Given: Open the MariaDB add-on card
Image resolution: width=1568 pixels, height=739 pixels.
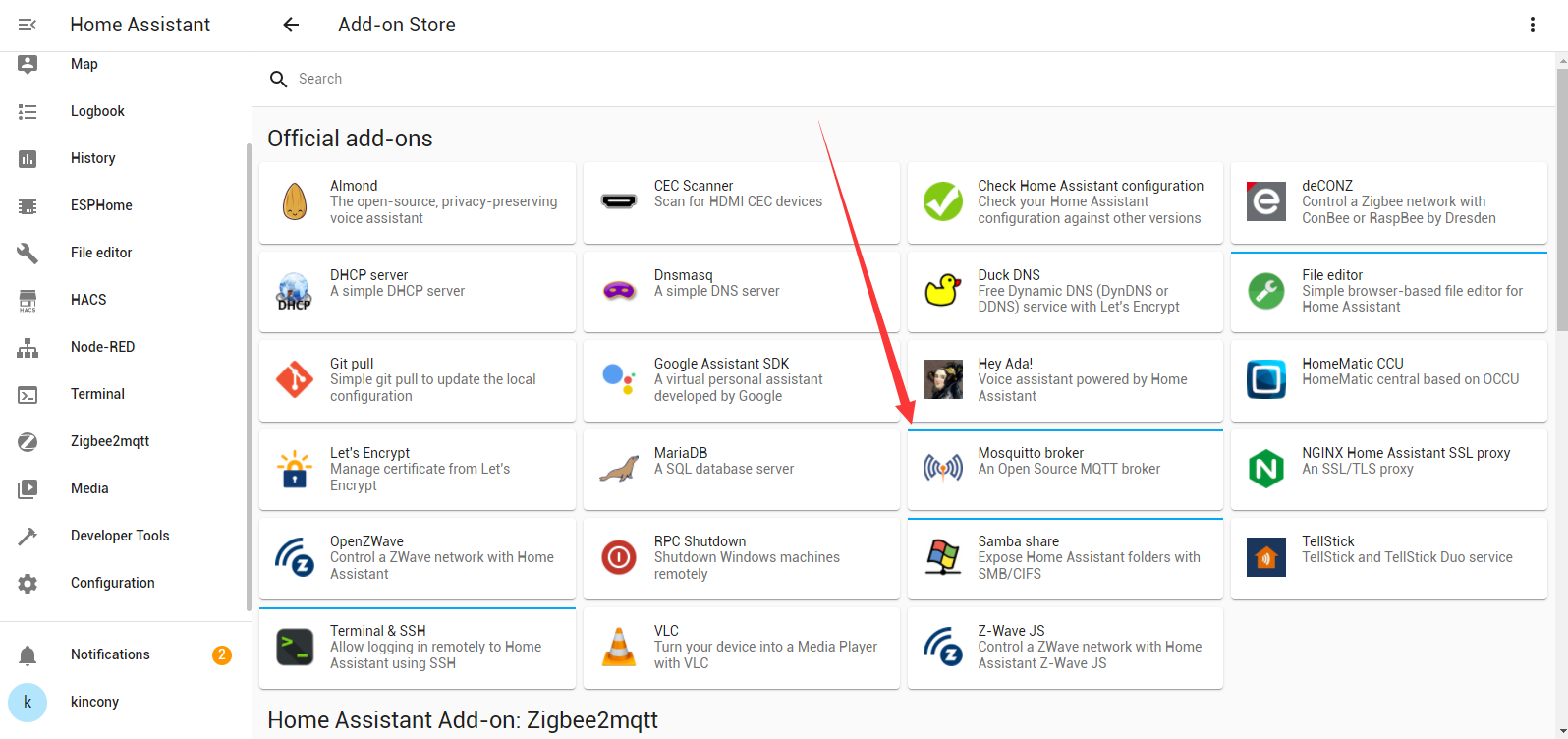Looking at the screenshot, I should click(x=741, y=470).
